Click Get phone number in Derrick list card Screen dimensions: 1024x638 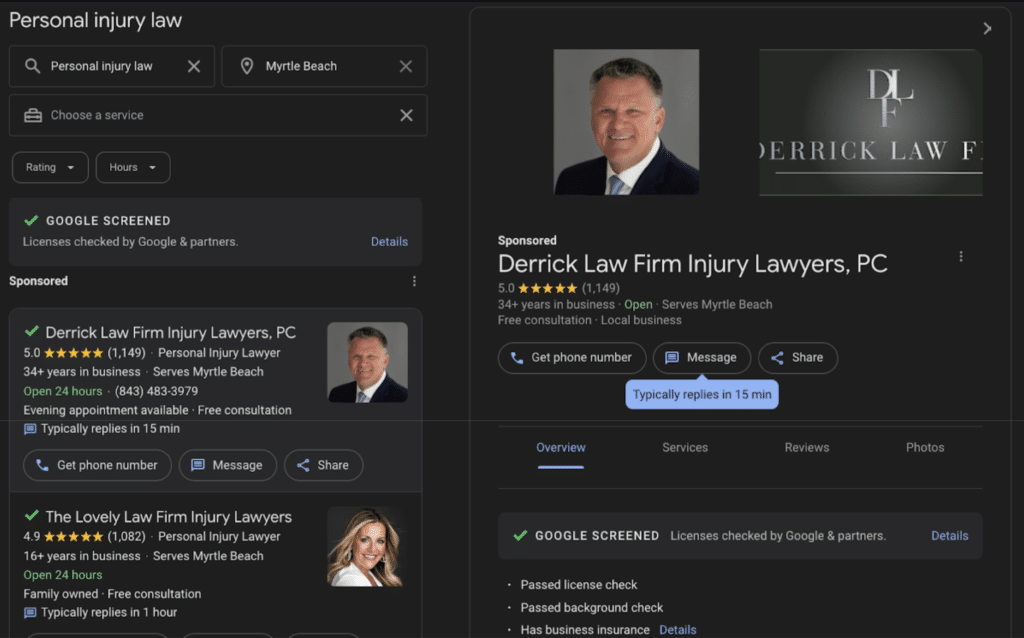coord(97,465)
